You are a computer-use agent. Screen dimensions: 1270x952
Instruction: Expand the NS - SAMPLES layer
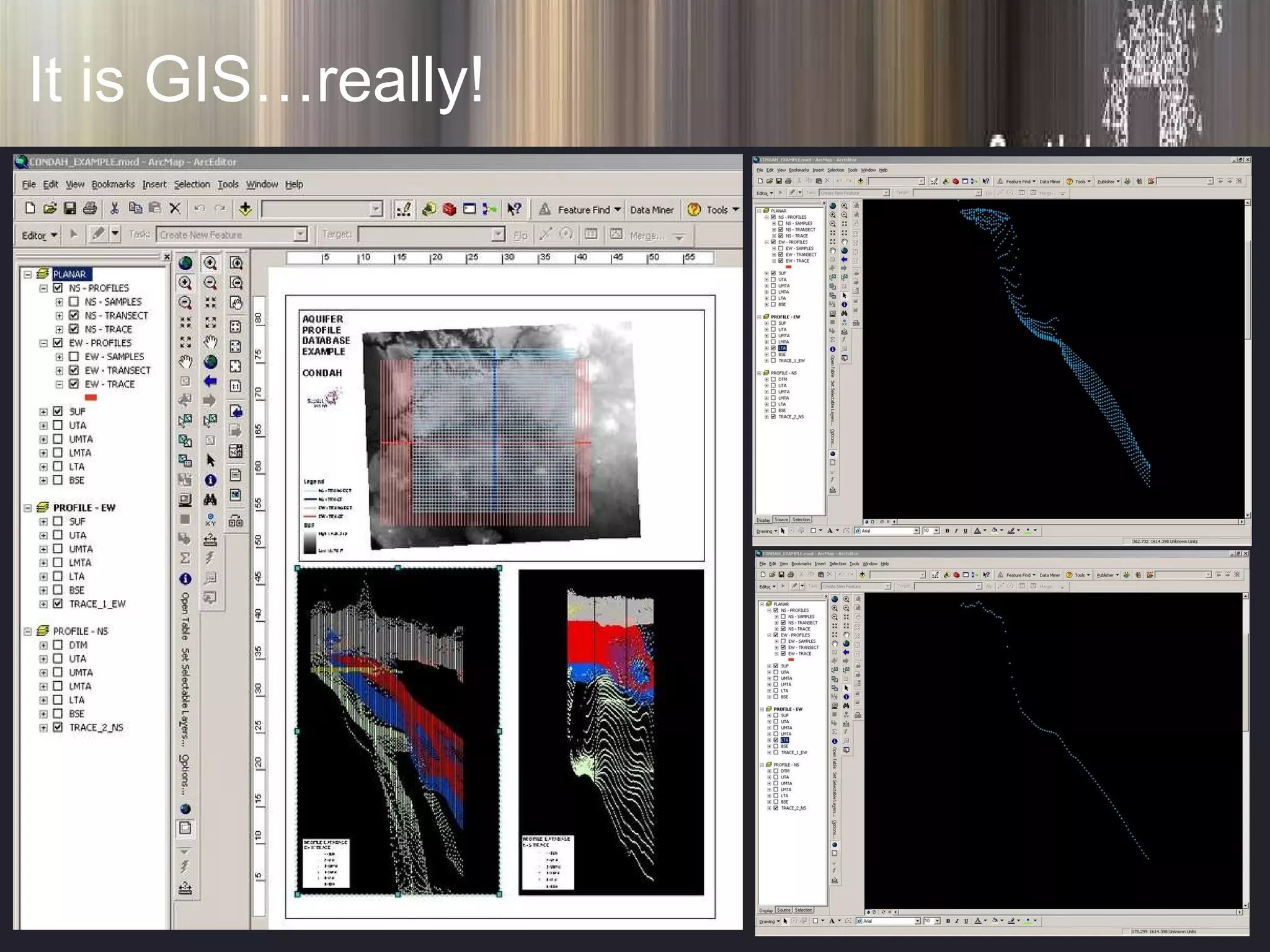60,302
